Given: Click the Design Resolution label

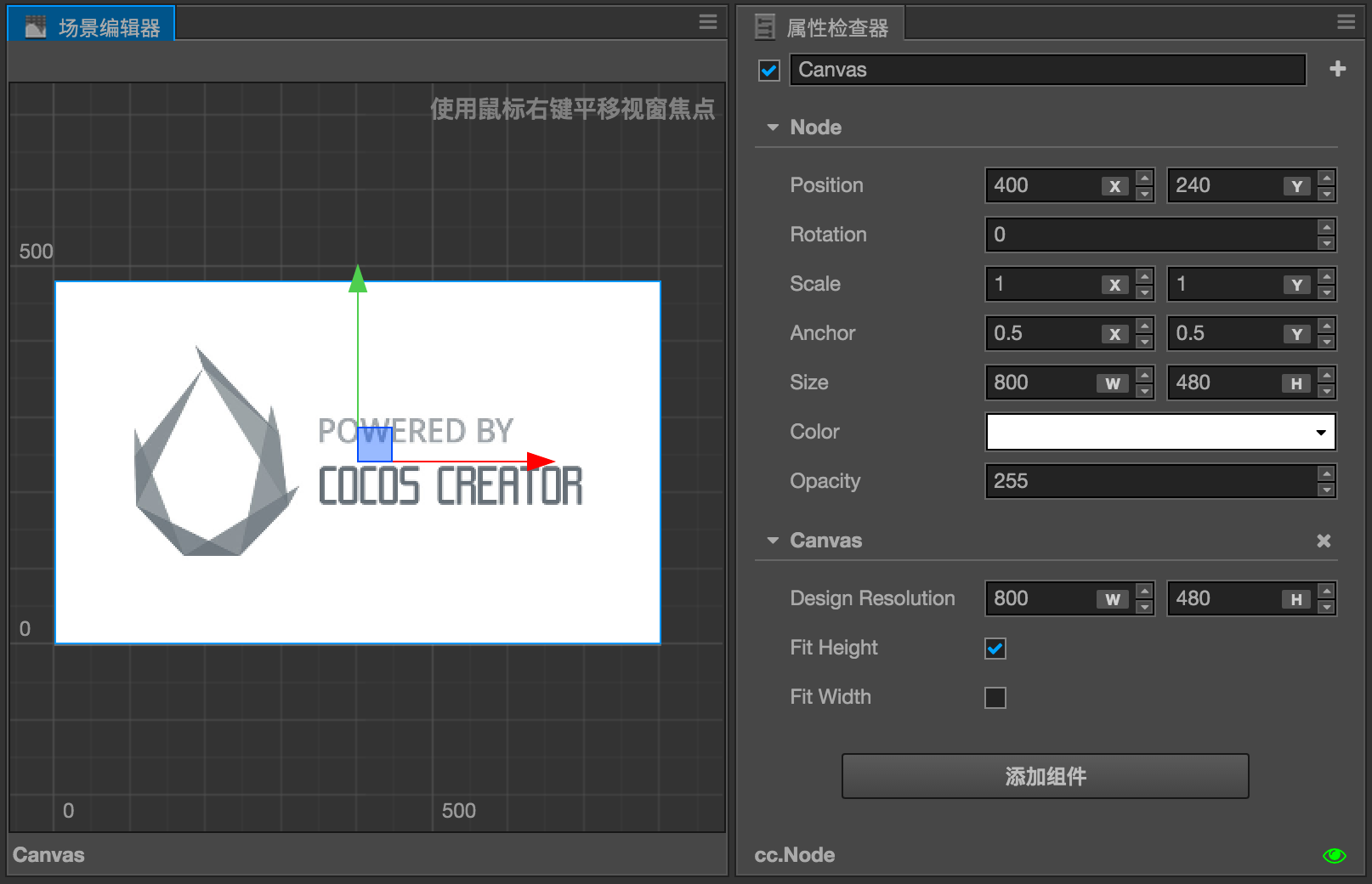Looking at the screenshot, I should point(872,598).
